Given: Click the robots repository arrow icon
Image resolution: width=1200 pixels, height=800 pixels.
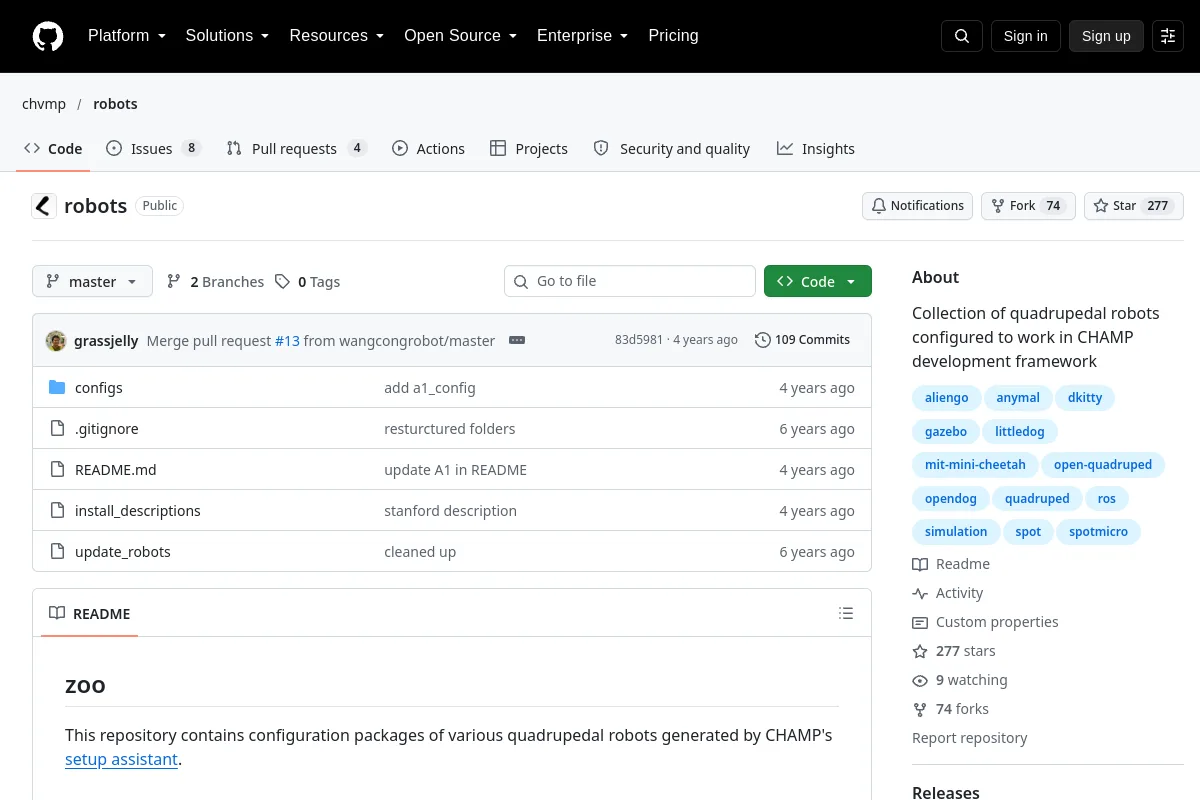Looking at the screenshot, I should pos(44,206).
